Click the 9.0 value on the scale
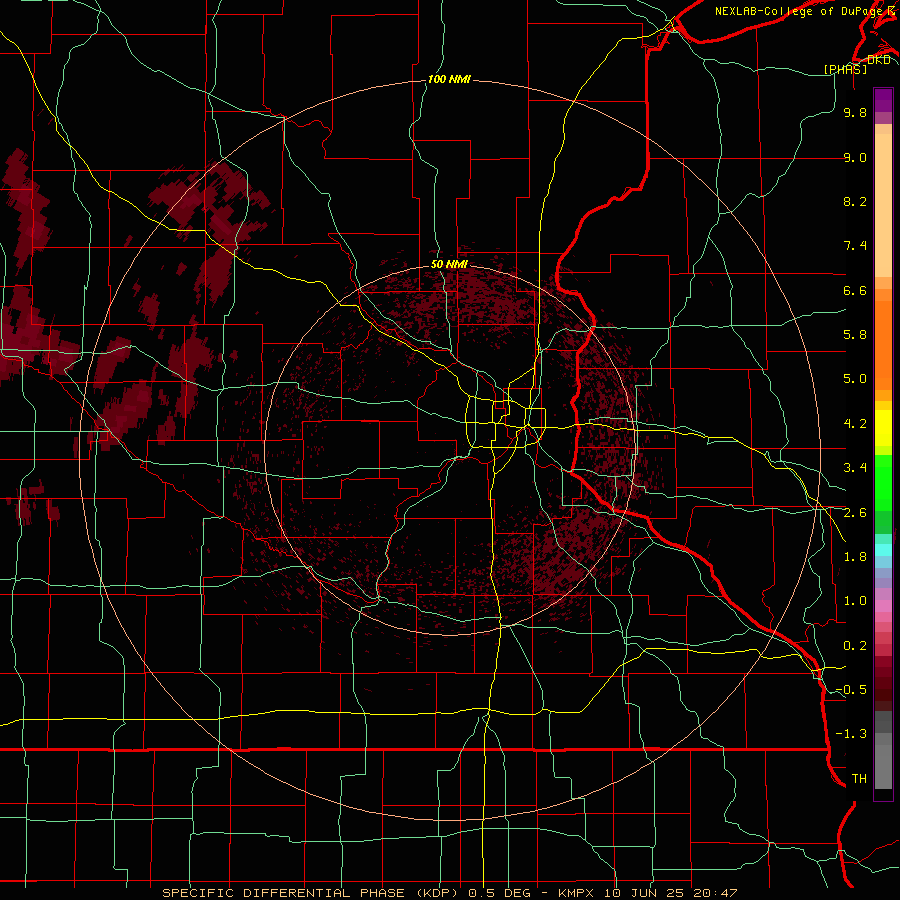 [855, 157]
